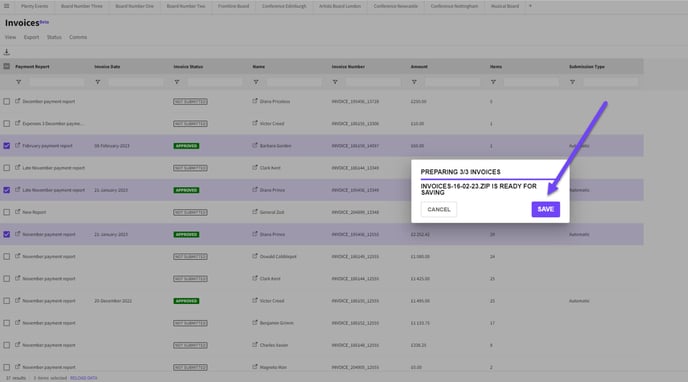688x382 pixels.
Task: Toggle the select-all checkbox in the table header
Action: pyautogui.click(x=7, y=66)
